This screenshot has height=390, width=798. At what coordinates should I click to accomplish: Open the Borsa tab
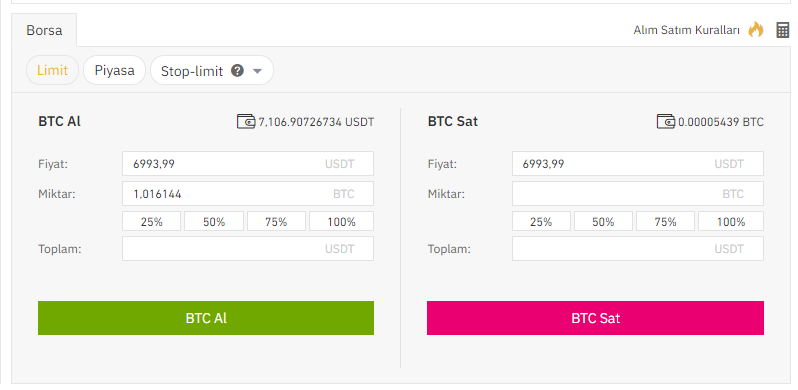(x=44, y=30)
